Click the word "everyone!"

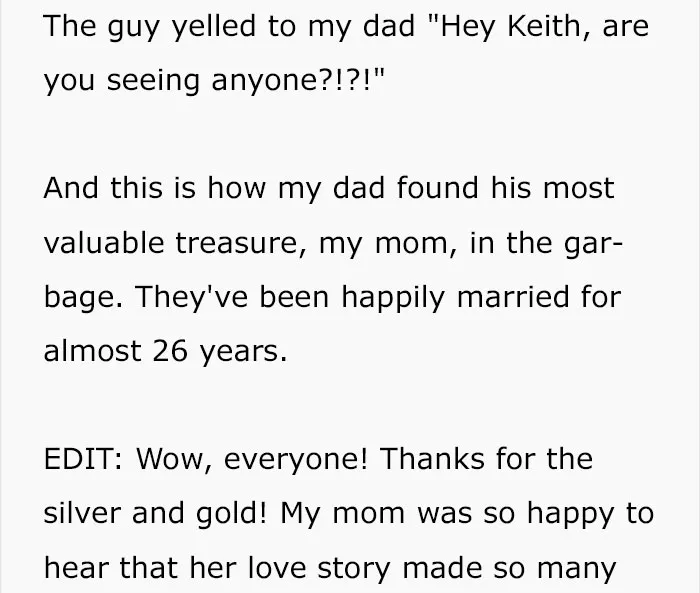295,460
